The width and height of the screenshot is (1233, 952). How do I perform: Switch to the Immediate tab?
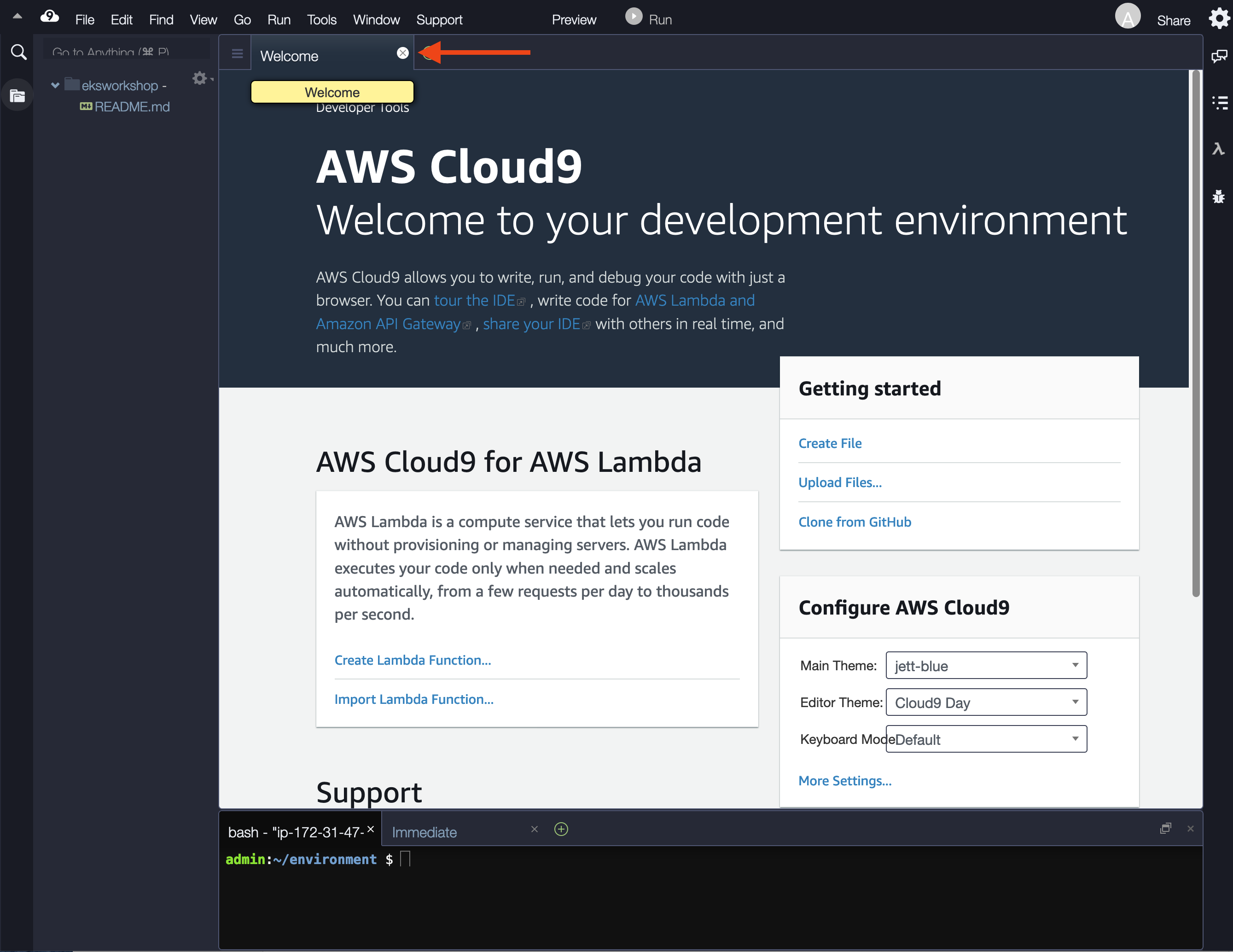pyautogui.click(x=425, y=832)
